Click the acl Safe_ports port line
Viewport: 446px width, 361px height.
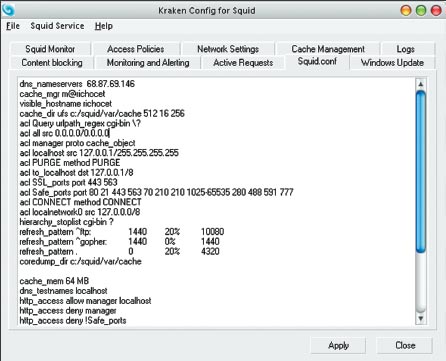(x=156, y=192)
